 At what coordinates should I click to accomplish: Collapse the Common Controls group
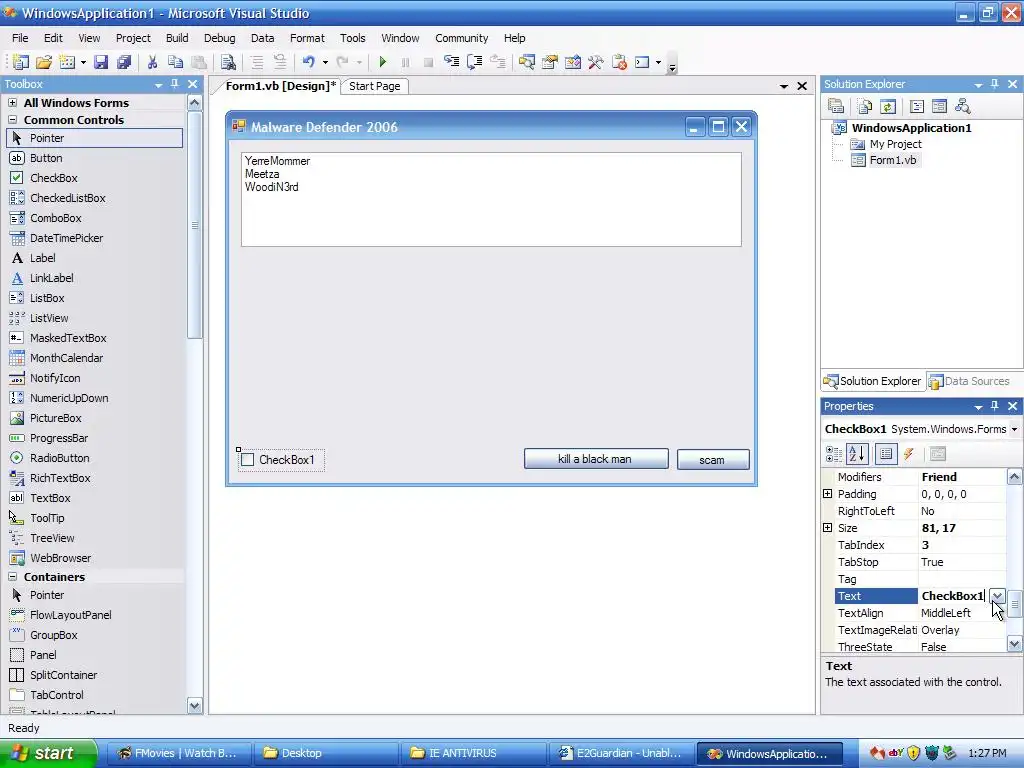[x=12, y=120]
